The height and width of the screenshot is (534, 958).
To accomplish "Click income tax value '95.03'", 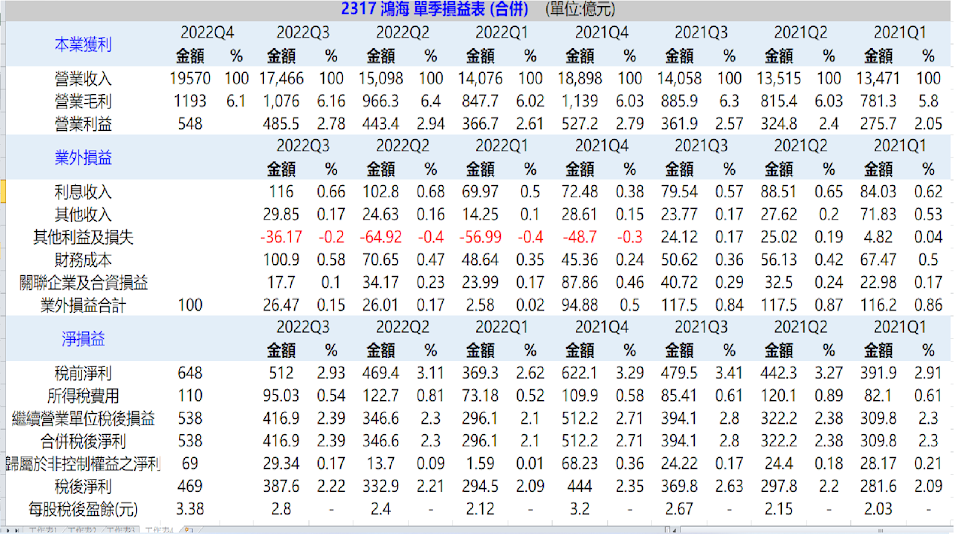I will 281,395.
